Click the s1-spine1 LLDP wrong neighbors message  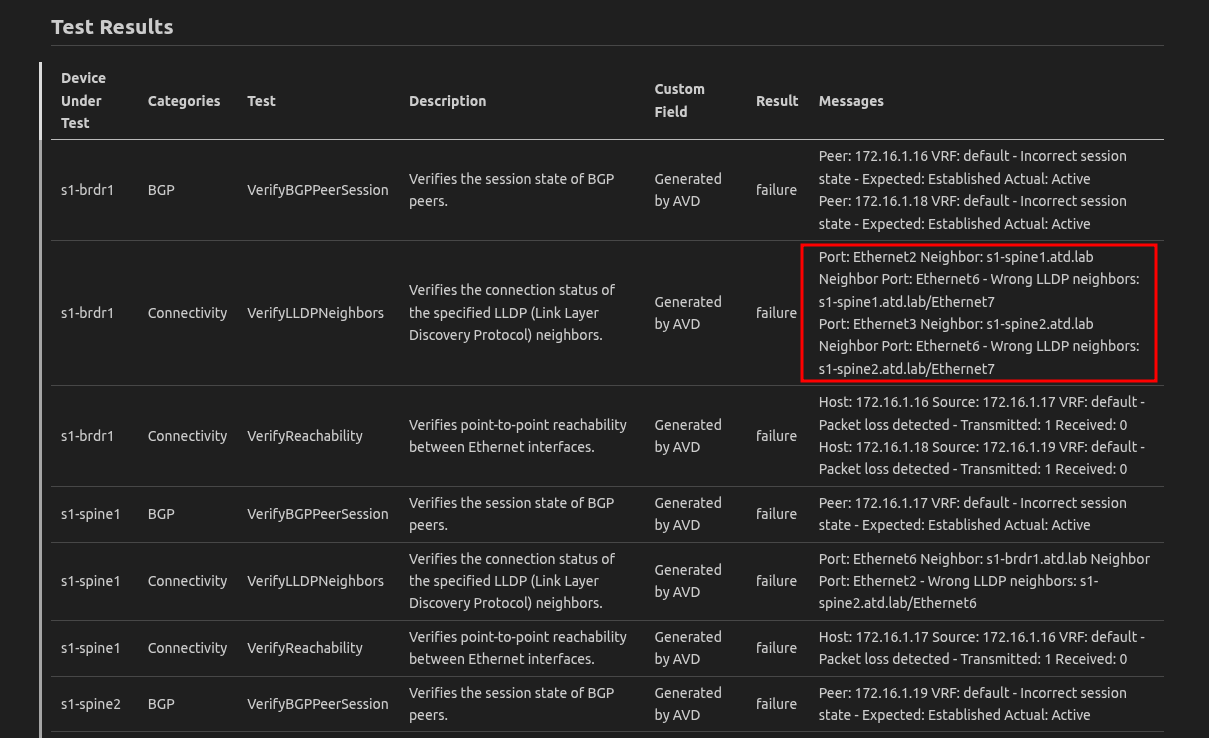click(983, 581)
